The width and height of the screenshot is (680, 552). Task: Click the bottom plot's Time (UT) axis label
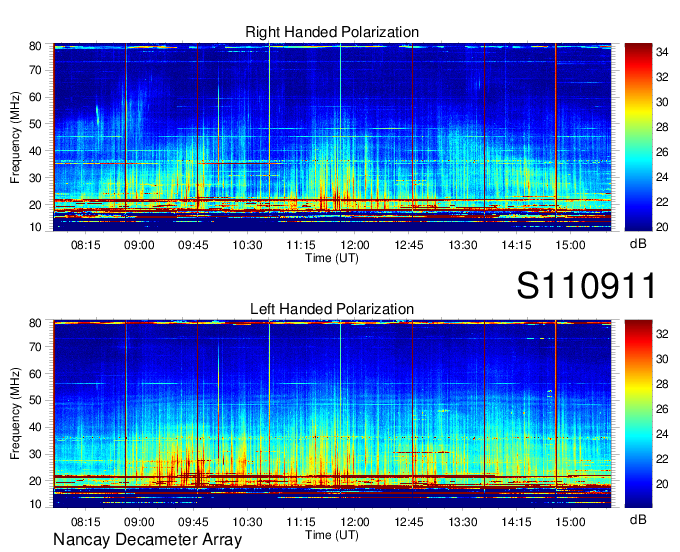pyautogui.click(x=332, y=535)
